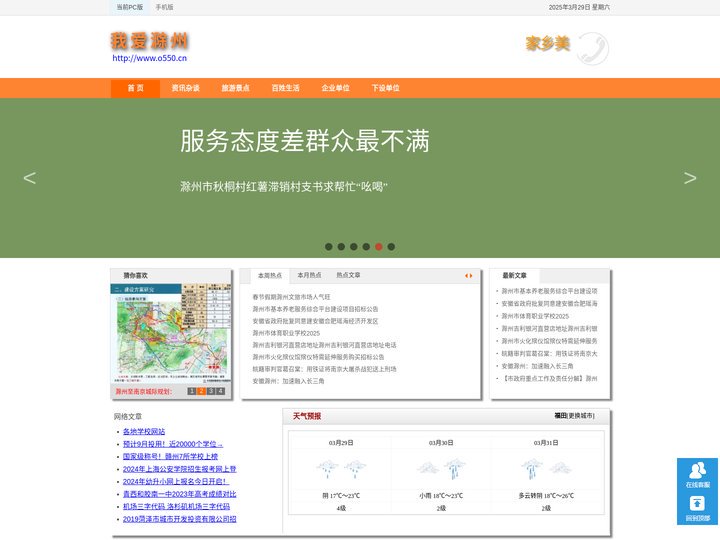Open link 预计9月投用！近20000个学位

click(173, 444)
